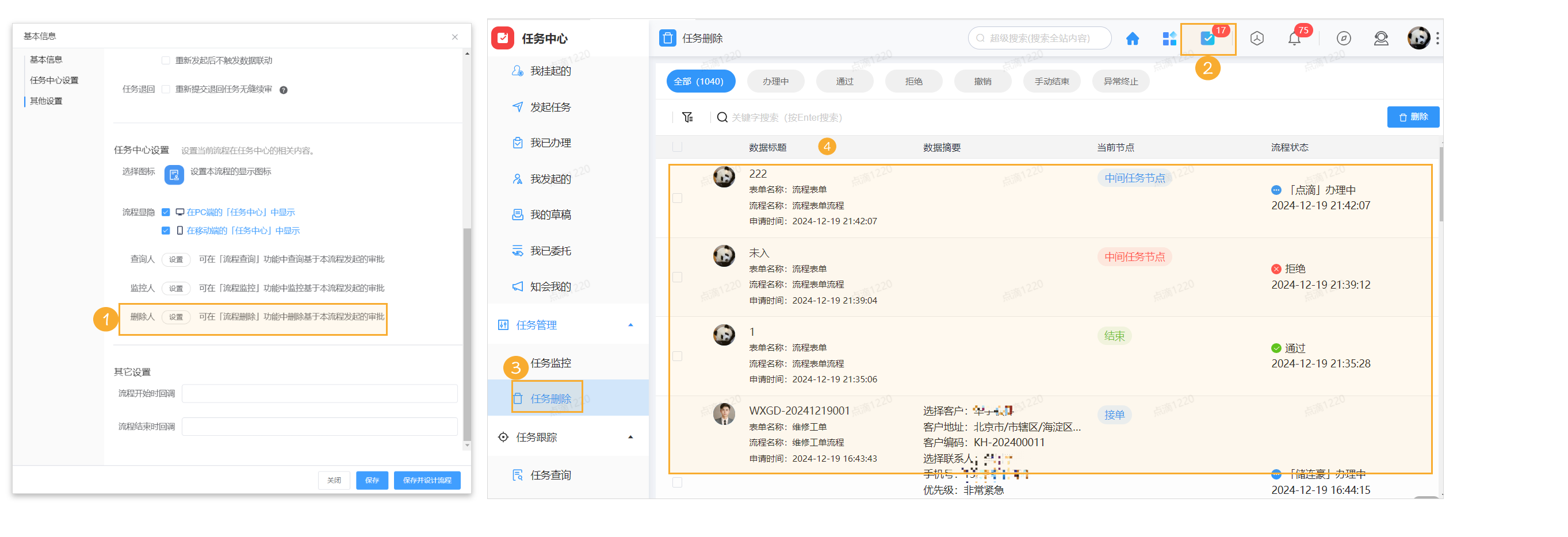Viewport: 1568px width, 537px height.
Task: Collapse the 任务管理 section
Action: 631,324
